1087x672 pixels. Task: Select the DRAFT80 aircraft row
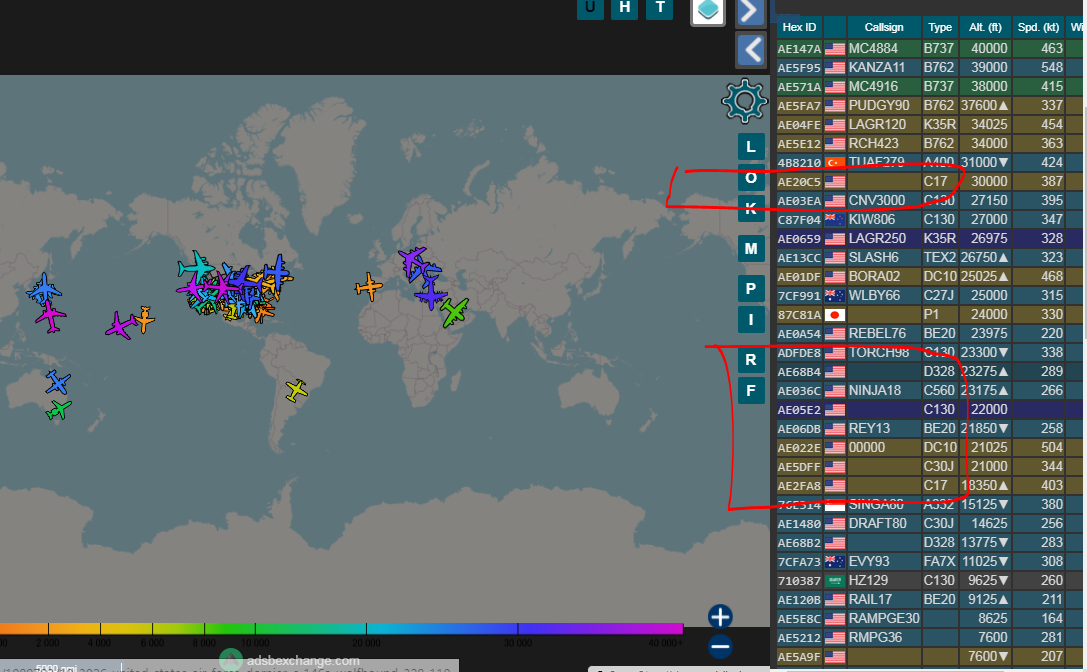pos(929,524)
